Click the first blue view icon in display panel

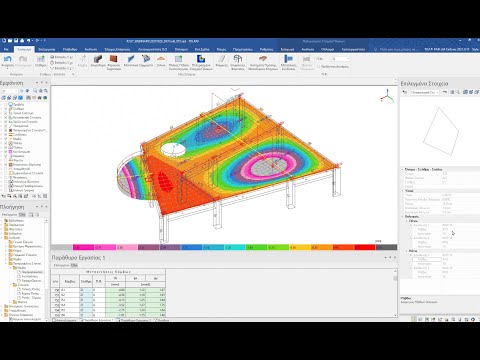coord(4,98)
